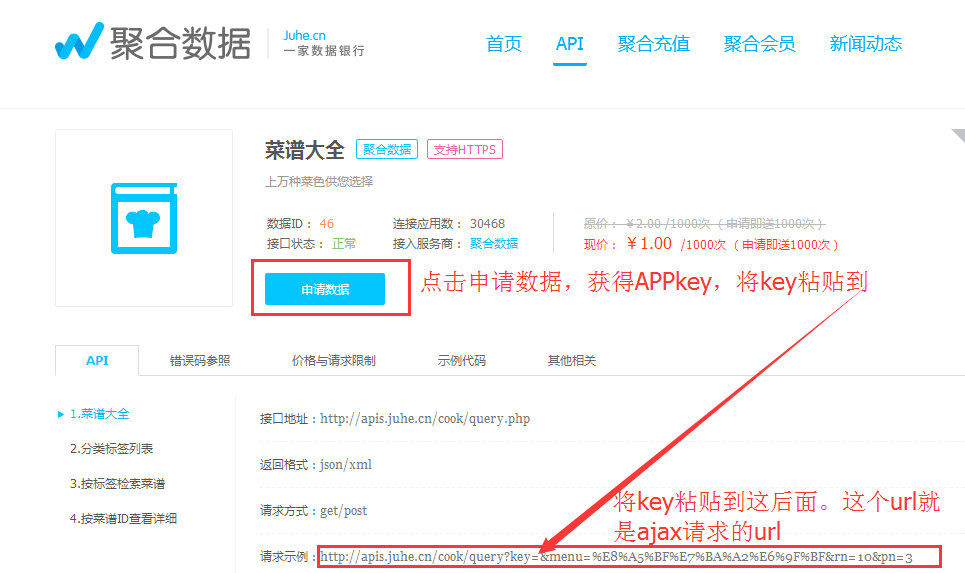Click the 申请数据 button
The height and width of the screenshot is (573, 965).
(x=325, y=289)
